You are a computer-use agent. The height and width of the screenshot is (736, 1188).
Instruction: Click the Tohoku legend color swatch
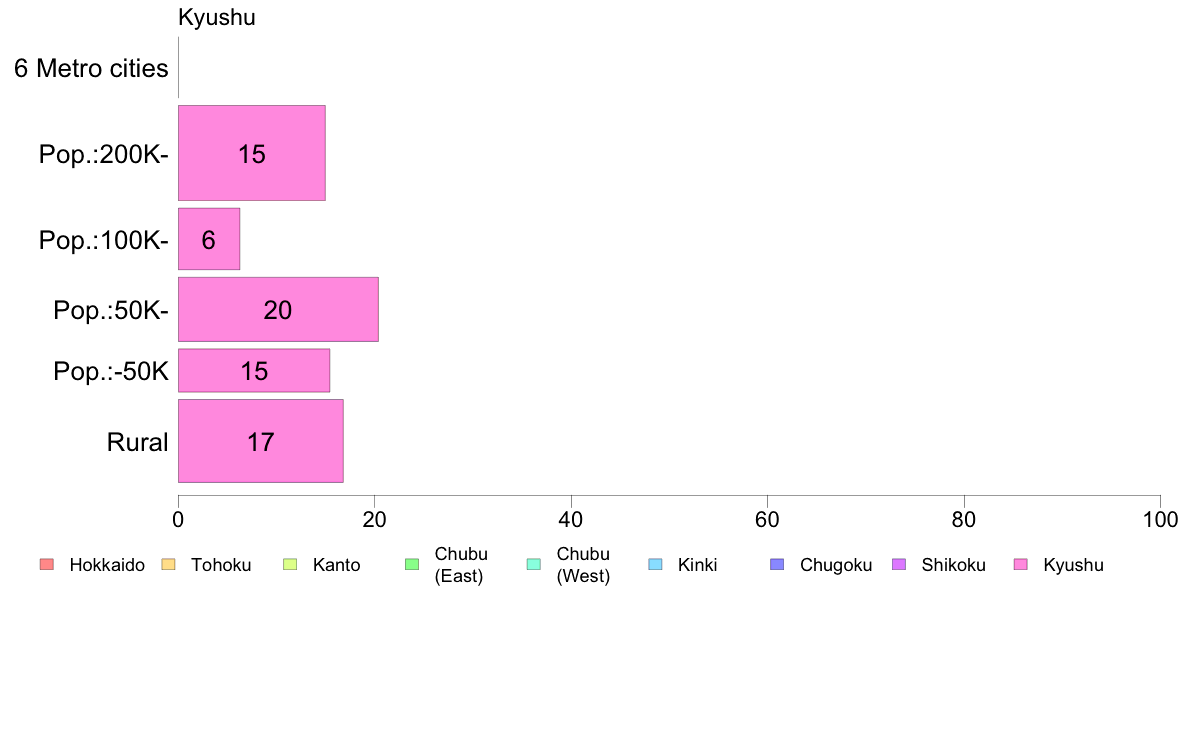(x=169, y=565)
